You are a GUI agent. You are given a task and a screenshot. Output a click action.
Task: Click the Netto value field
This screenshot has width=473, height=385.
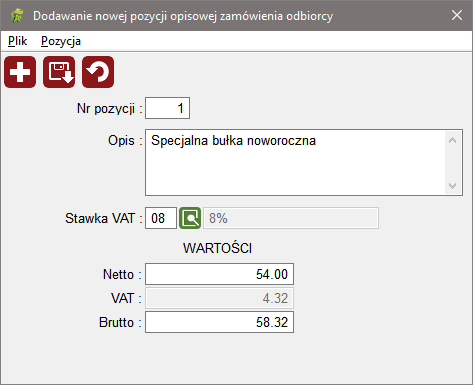point(219,274)
